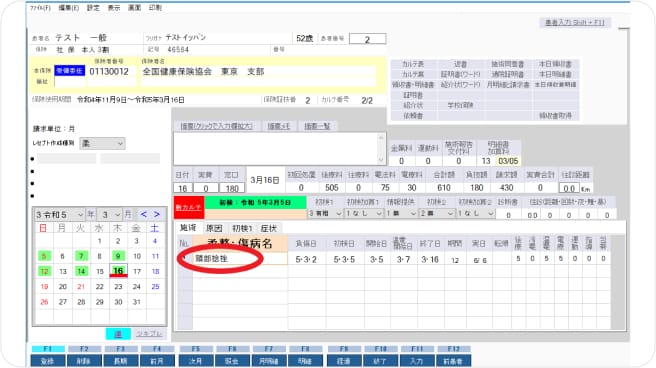Viewport: 656px width, 368px height.
Task: Click the F1 function key button
Action: point(48,360)
